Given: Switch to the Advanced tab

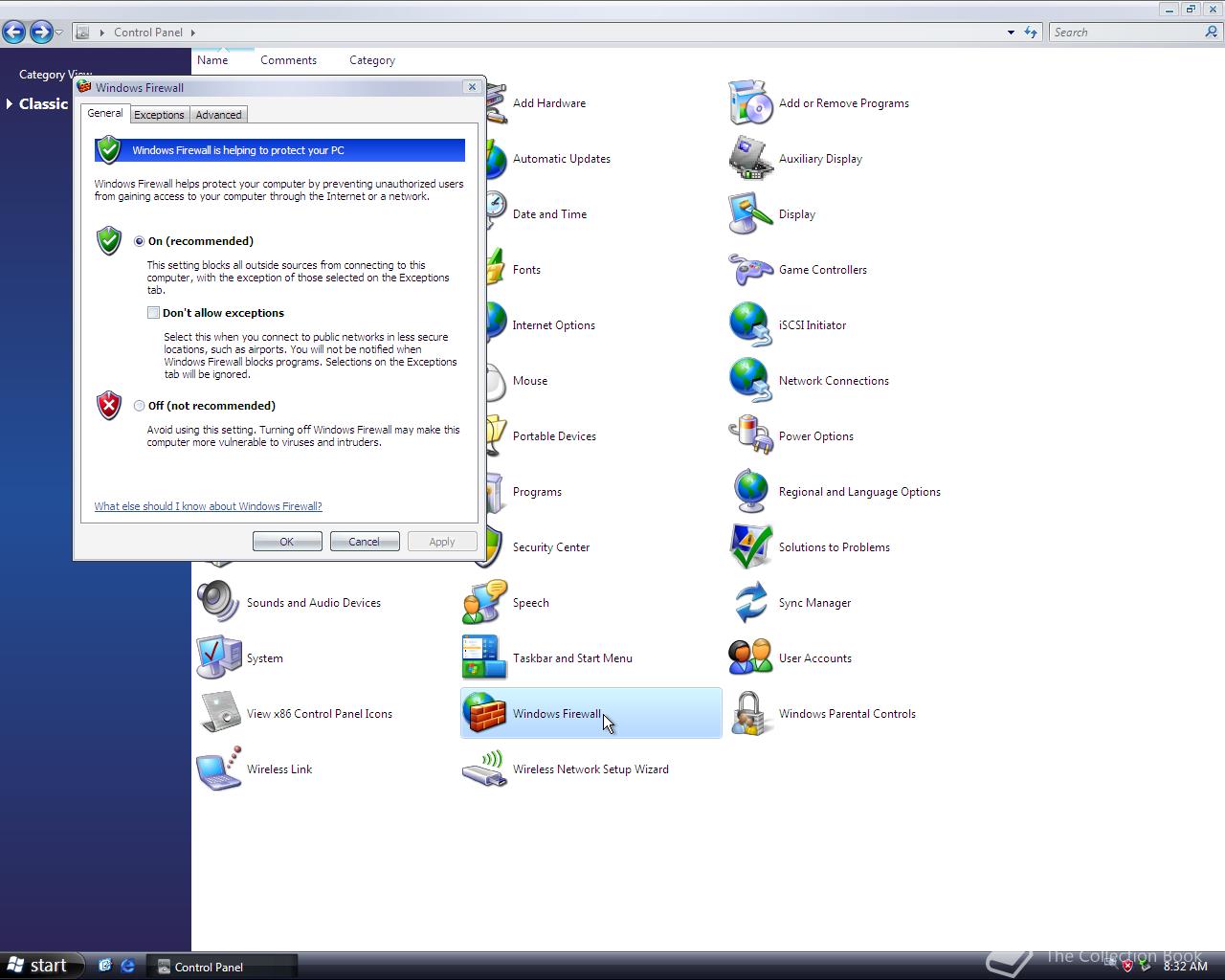Looking at the screenshot, I should [x=218, y=114].
